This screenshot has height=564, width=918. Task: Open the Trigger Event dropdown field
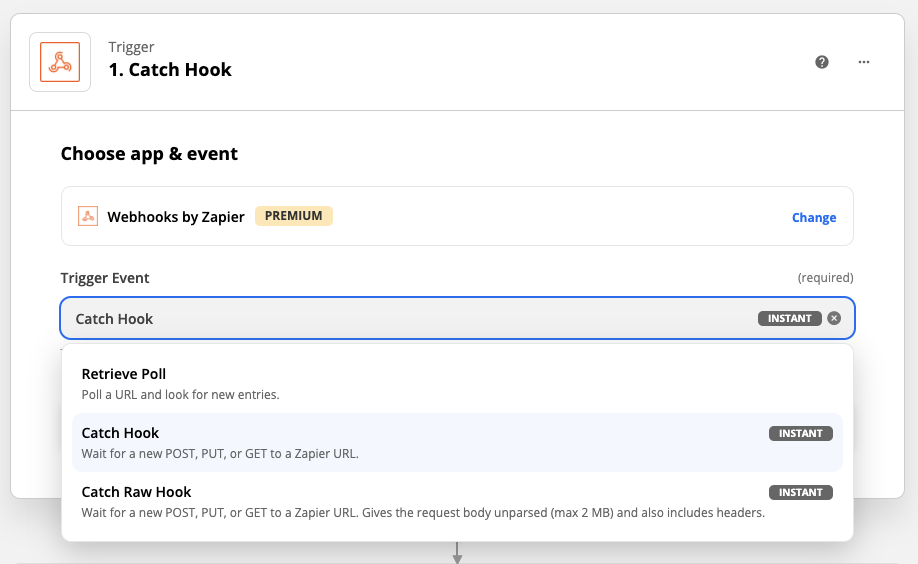[400, 319]
